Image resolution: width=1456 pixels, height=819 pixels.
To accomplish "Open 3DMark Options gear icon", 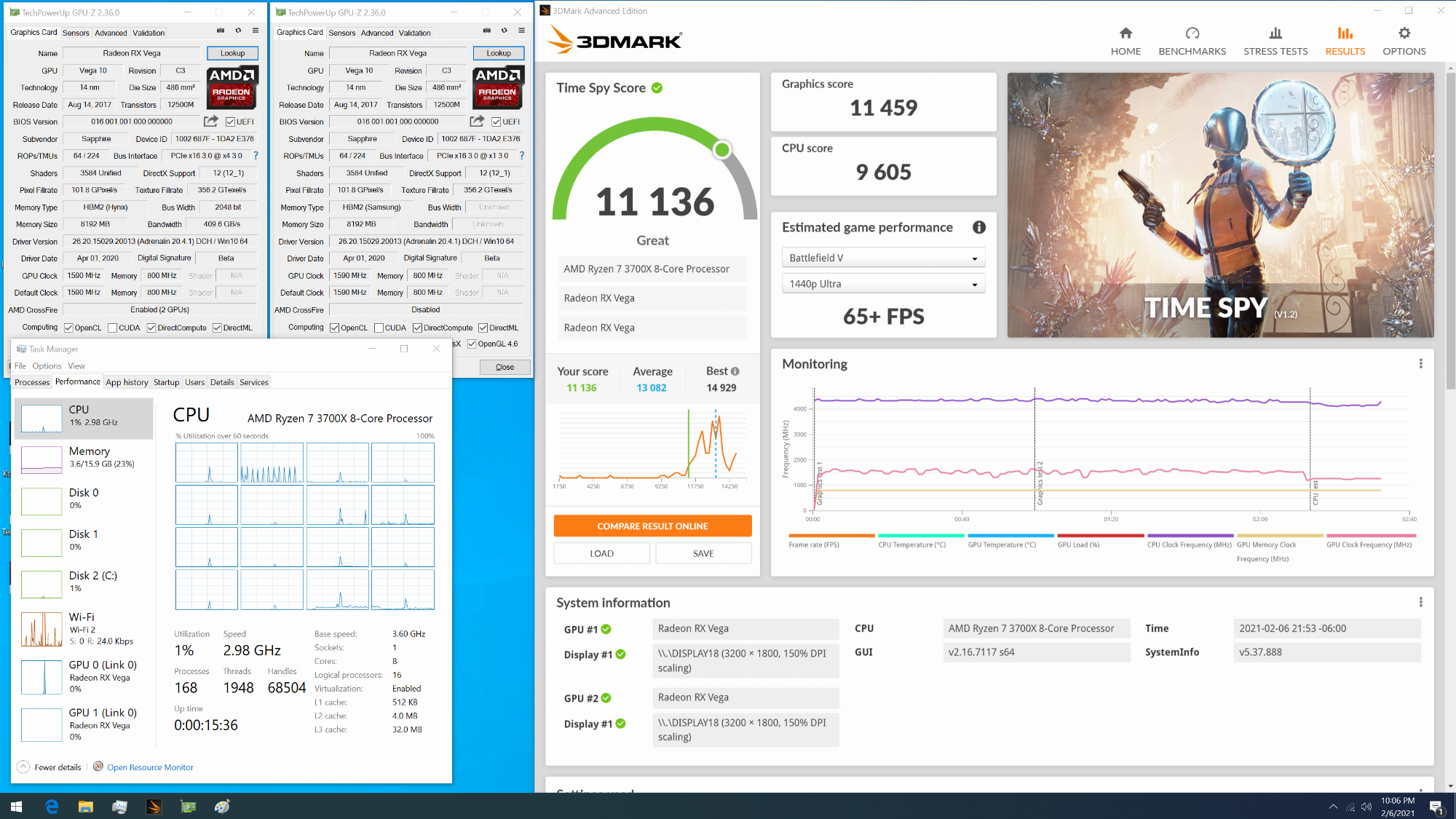I will click(x=1404, y=33).
